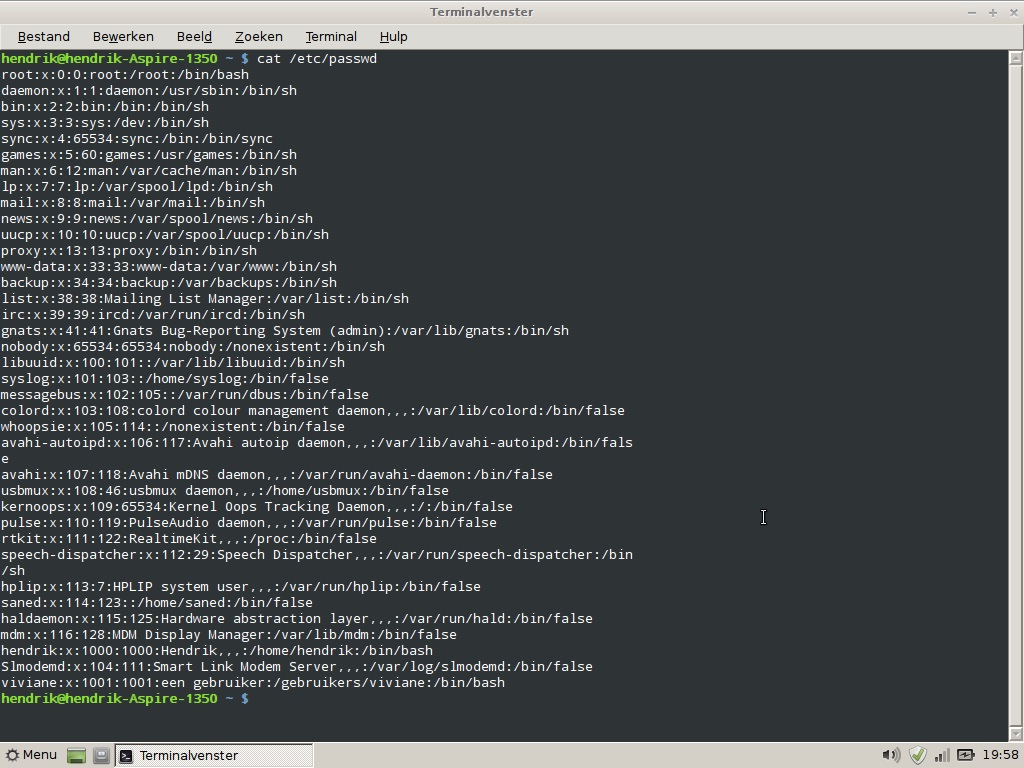Click the mail:x:8:8 line

click(133, 202)
